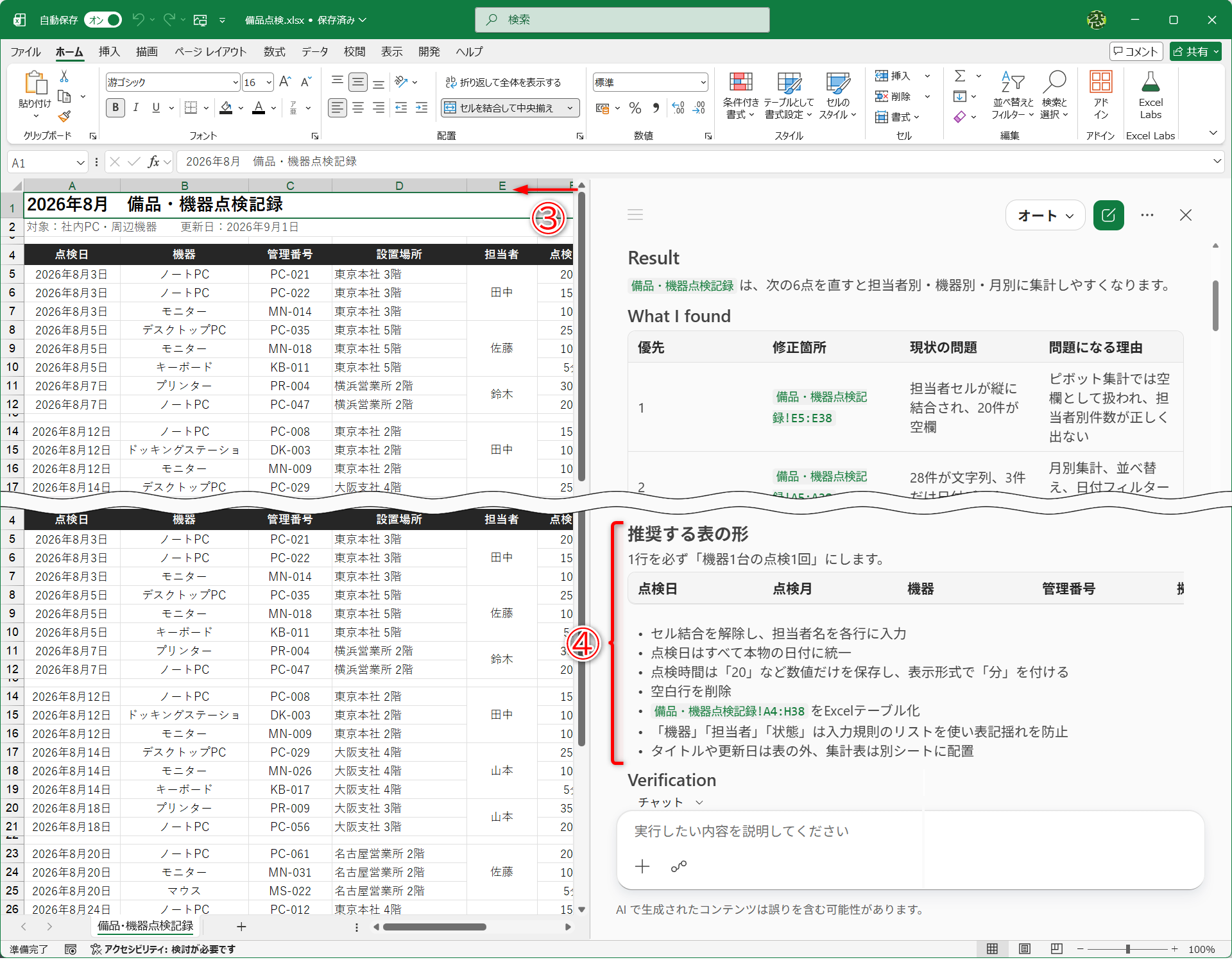Switch to the 数式 ribbon tab
Viewport: 1232px width, 960px height.
pos(274,51)
